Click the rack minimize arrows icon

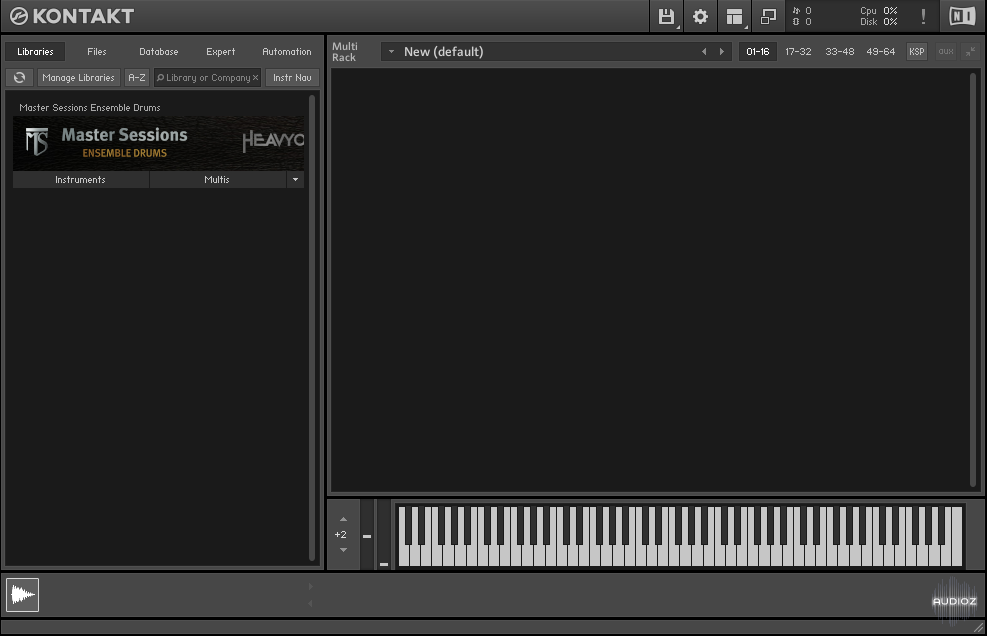click(971, 52)
